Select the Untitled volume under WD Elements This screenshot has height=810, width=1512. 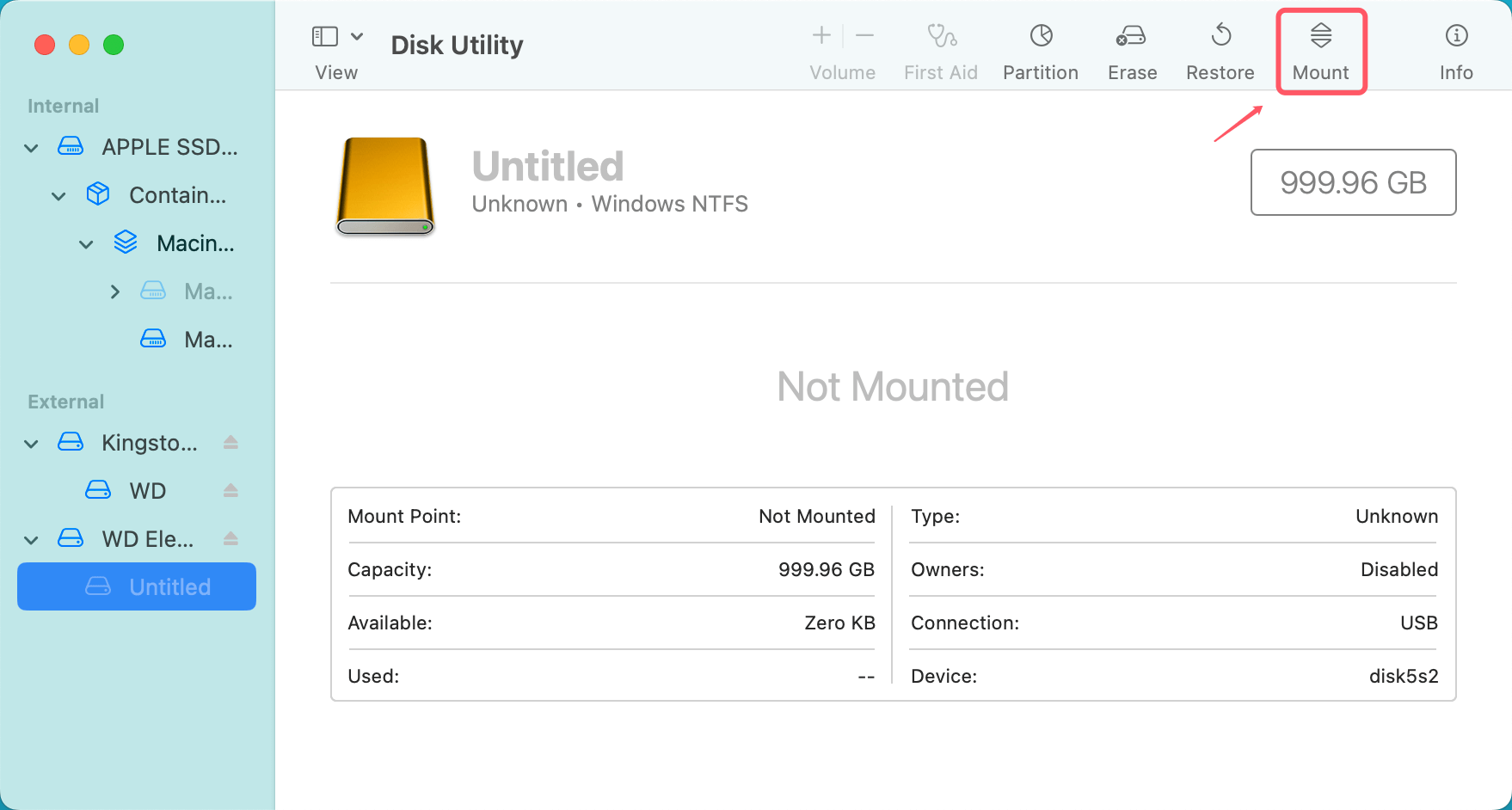pyautogui.click(x=169, y=586)
